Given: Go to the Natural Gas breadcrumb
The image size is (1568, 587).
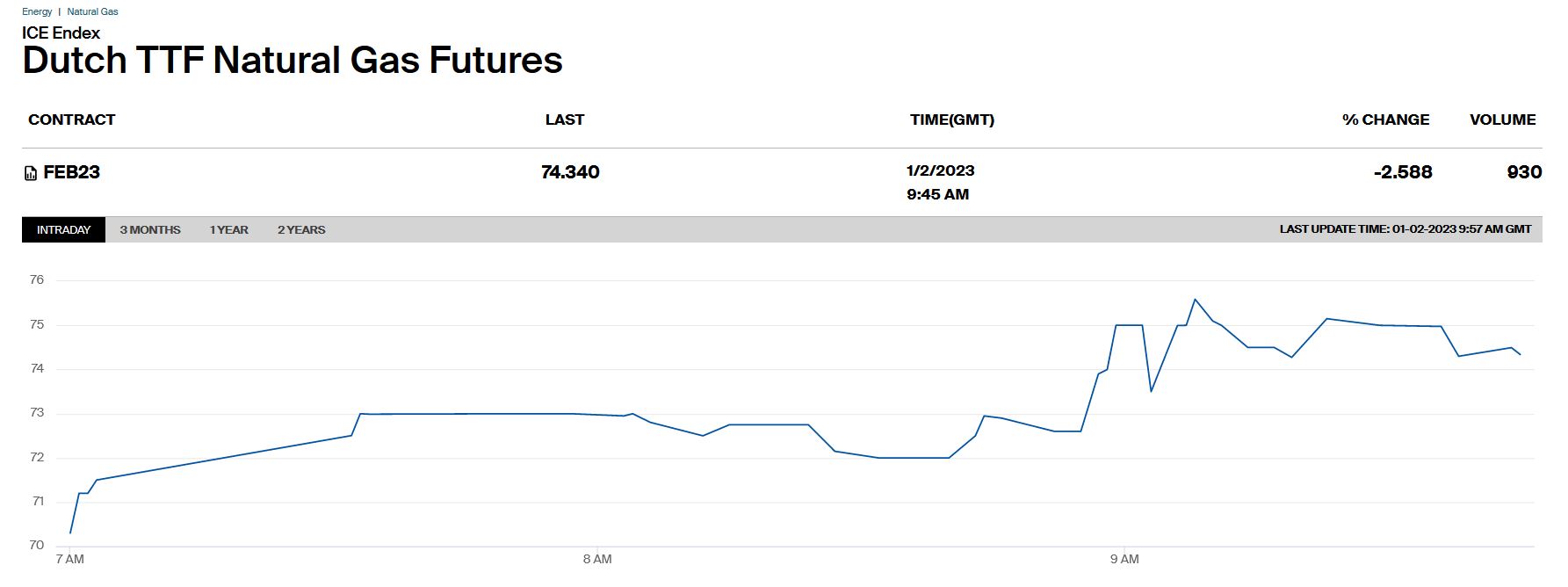Looking at the screenshot, I should pos(92,11).
